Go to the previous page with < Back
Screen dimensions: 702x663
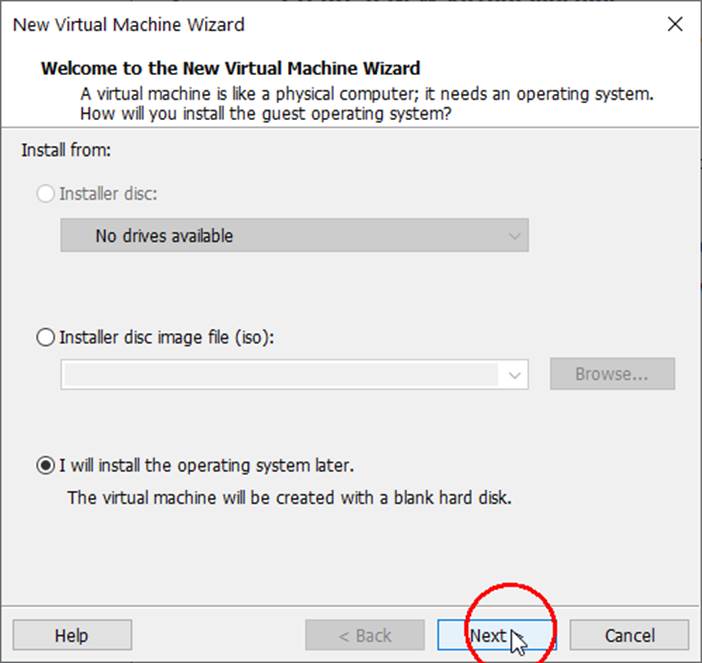pos(364,635)
